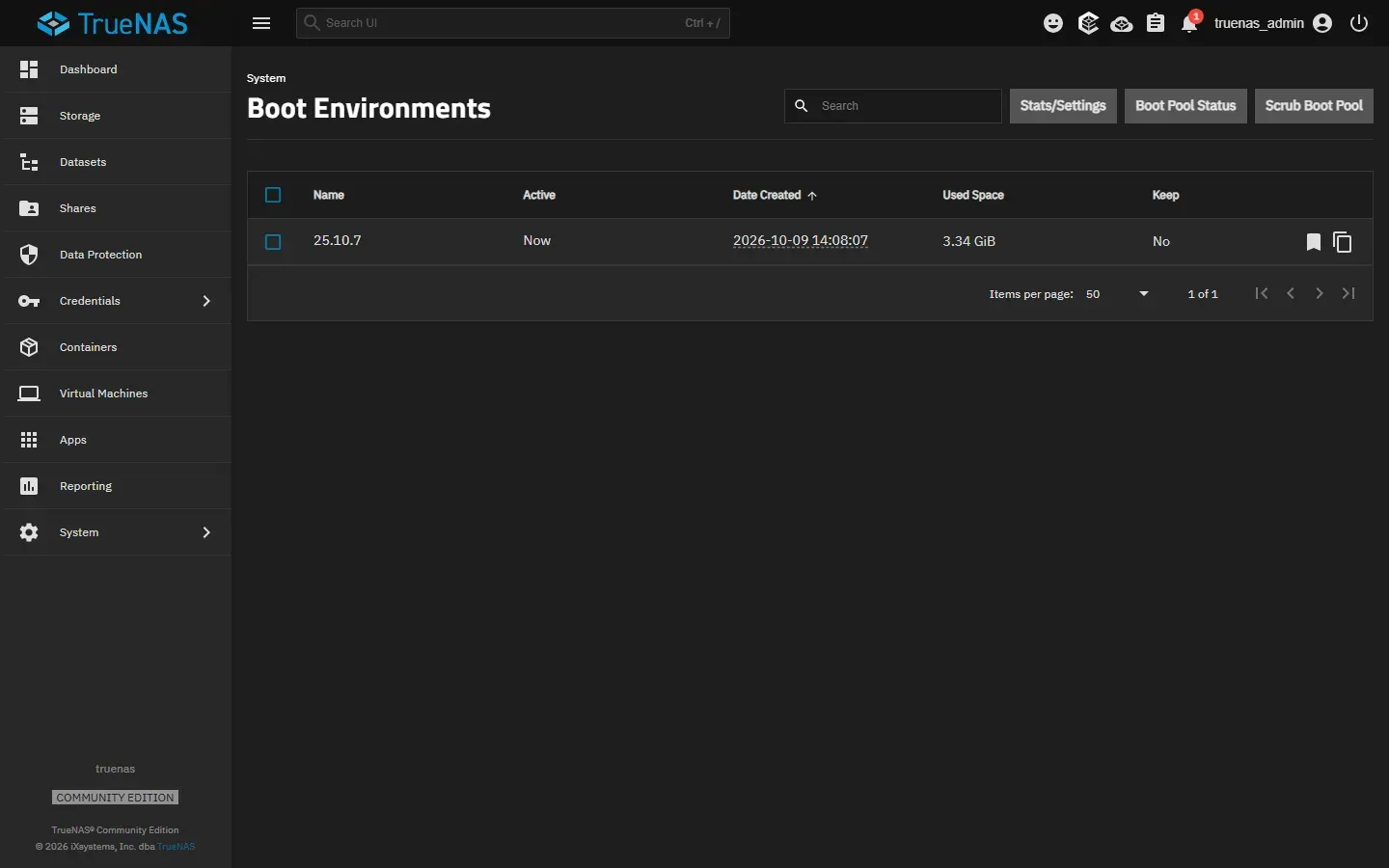Click the 25.10.7 name cell
Viewport: 1389px width, 868px height.
click(338, 241)
